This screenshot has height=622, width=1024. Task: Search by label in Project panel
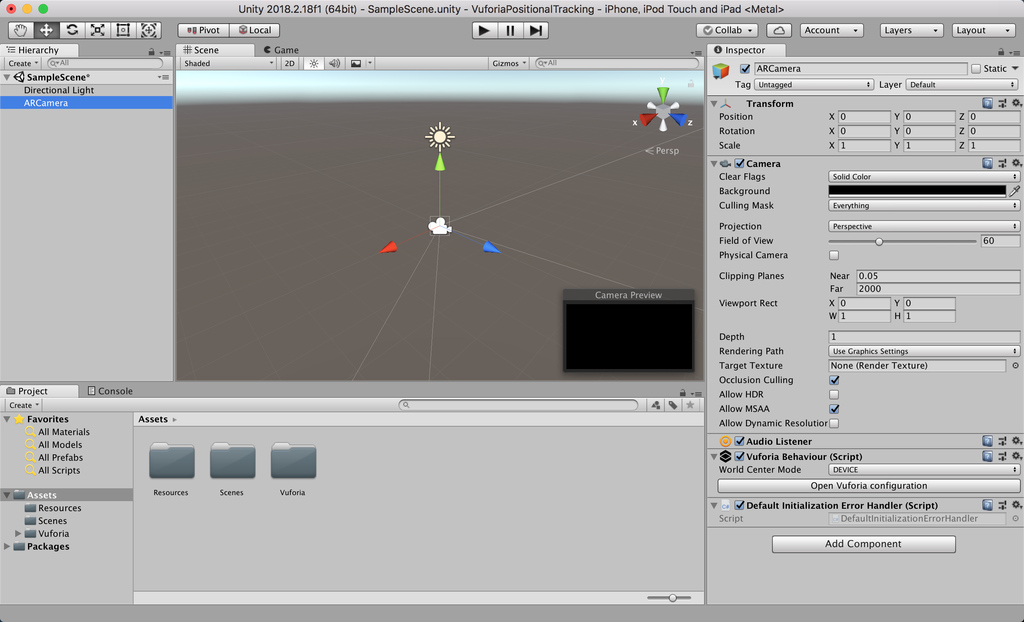tap(673, 405)
